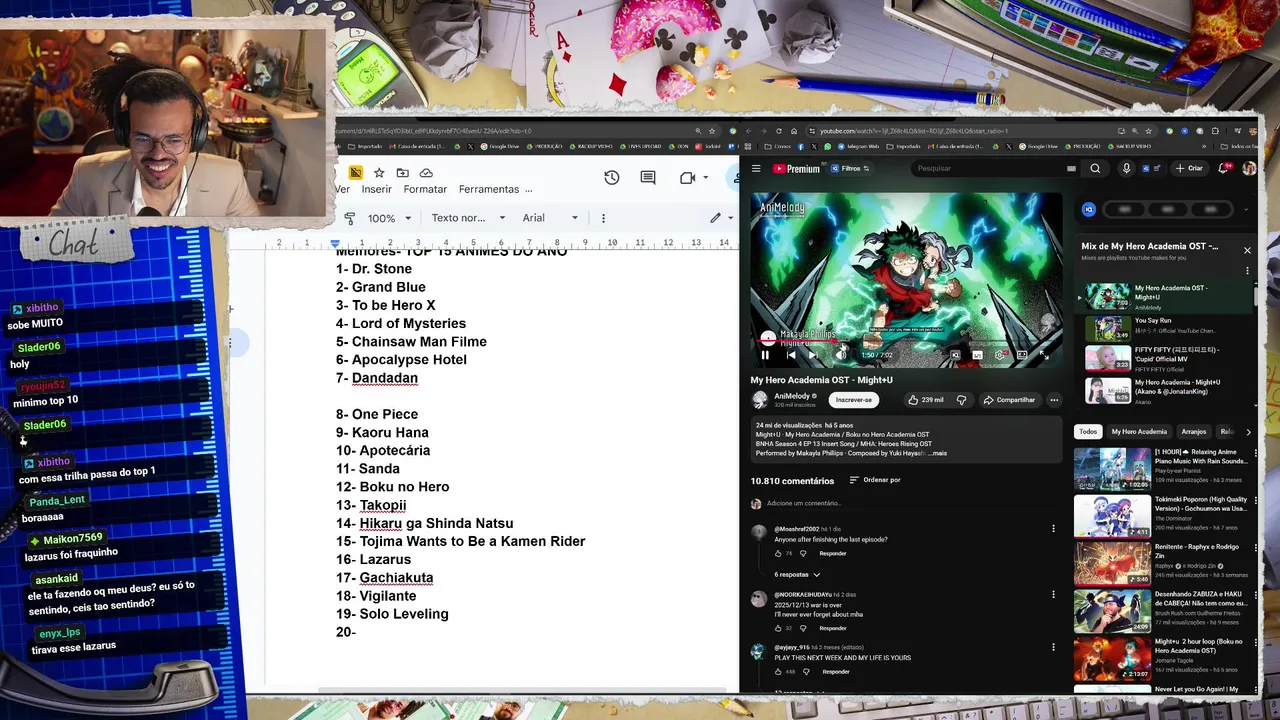
Task: Open the Formatar menu in Docs
Action: [425, 189]
